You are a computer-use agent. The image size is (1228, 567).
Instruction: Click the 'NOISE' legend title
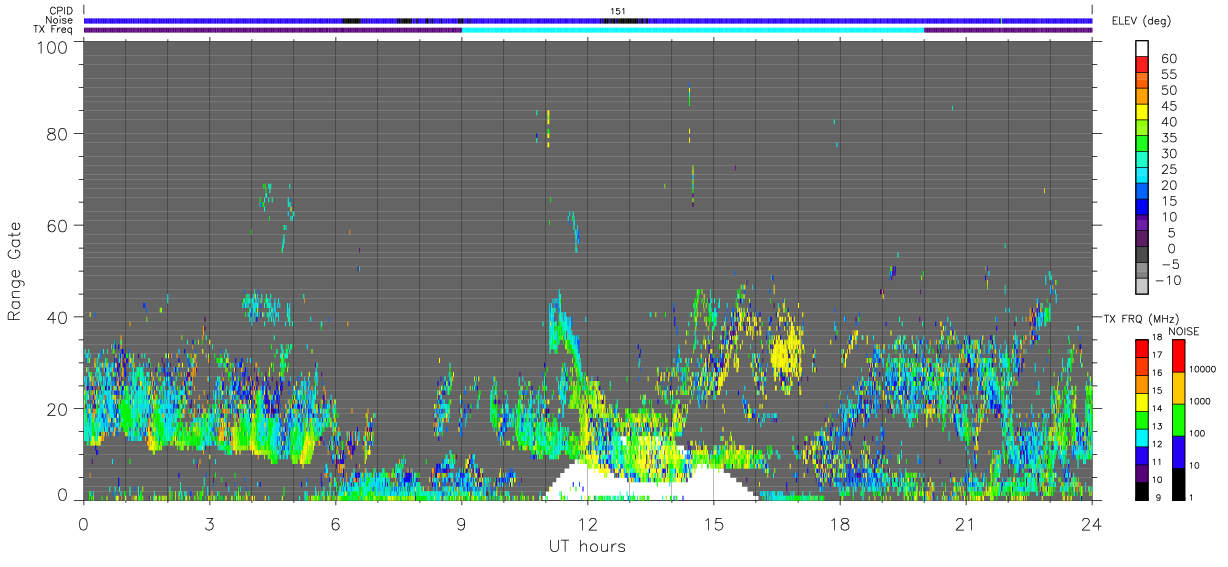tap(1184, 331)
